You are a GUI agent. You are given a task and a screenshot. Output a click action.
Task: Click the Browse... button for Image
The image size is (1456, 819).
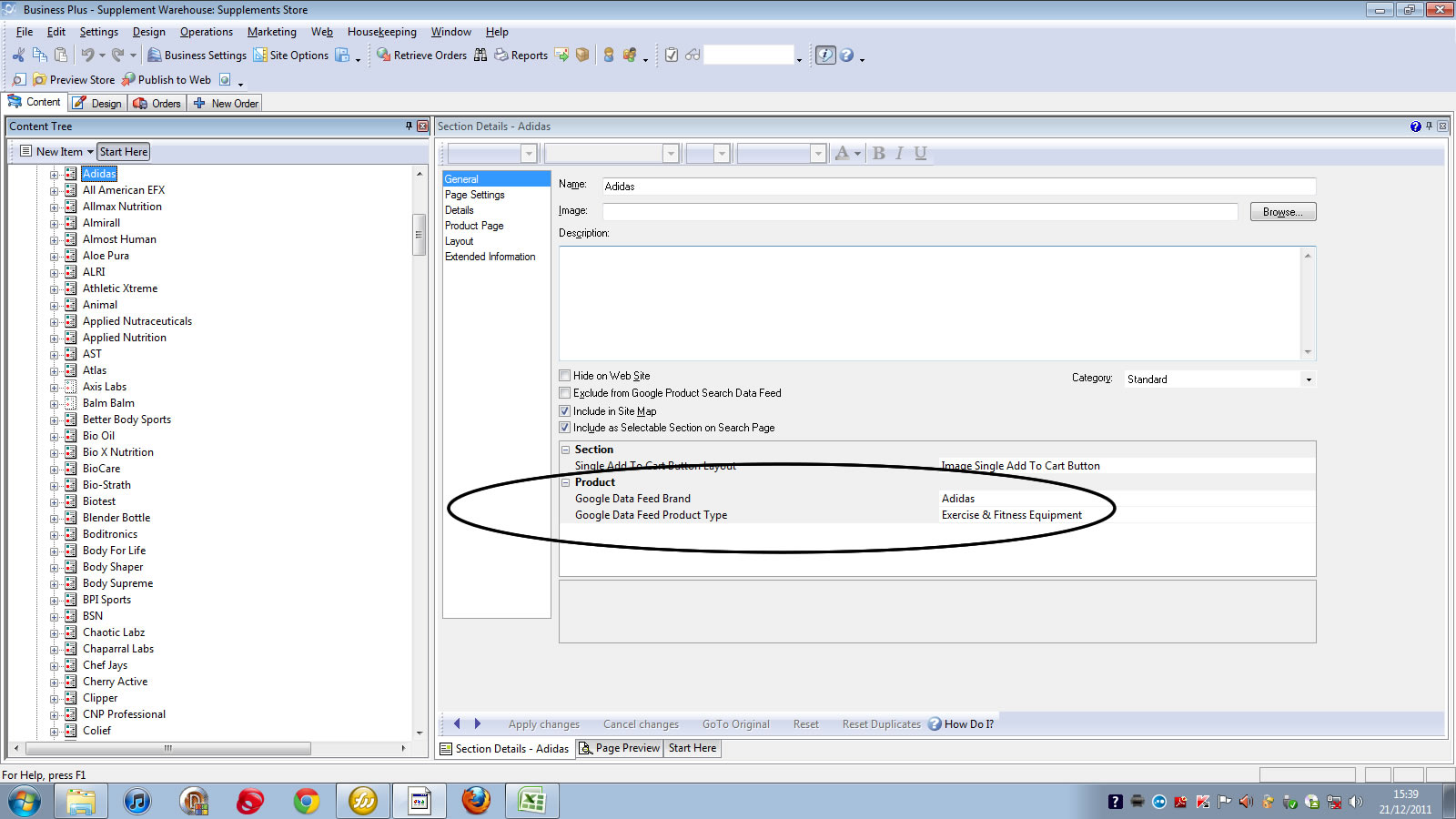click(x=1282, y=212)
